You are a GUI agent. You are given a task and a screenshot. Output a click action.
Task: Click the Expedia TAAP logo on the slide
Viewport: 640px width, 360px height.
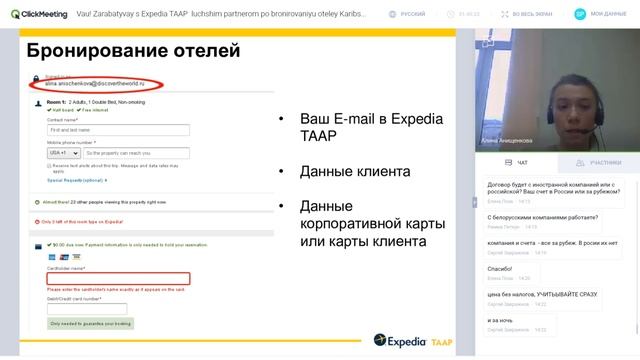tap(413, 341)
